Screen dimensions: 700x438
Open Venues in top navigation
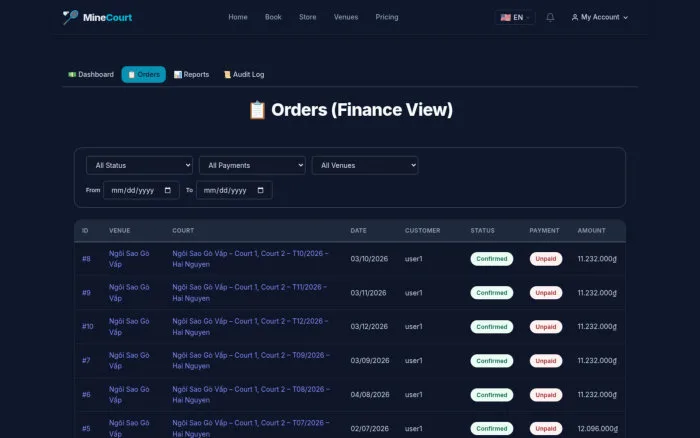[x=346, y=17]
